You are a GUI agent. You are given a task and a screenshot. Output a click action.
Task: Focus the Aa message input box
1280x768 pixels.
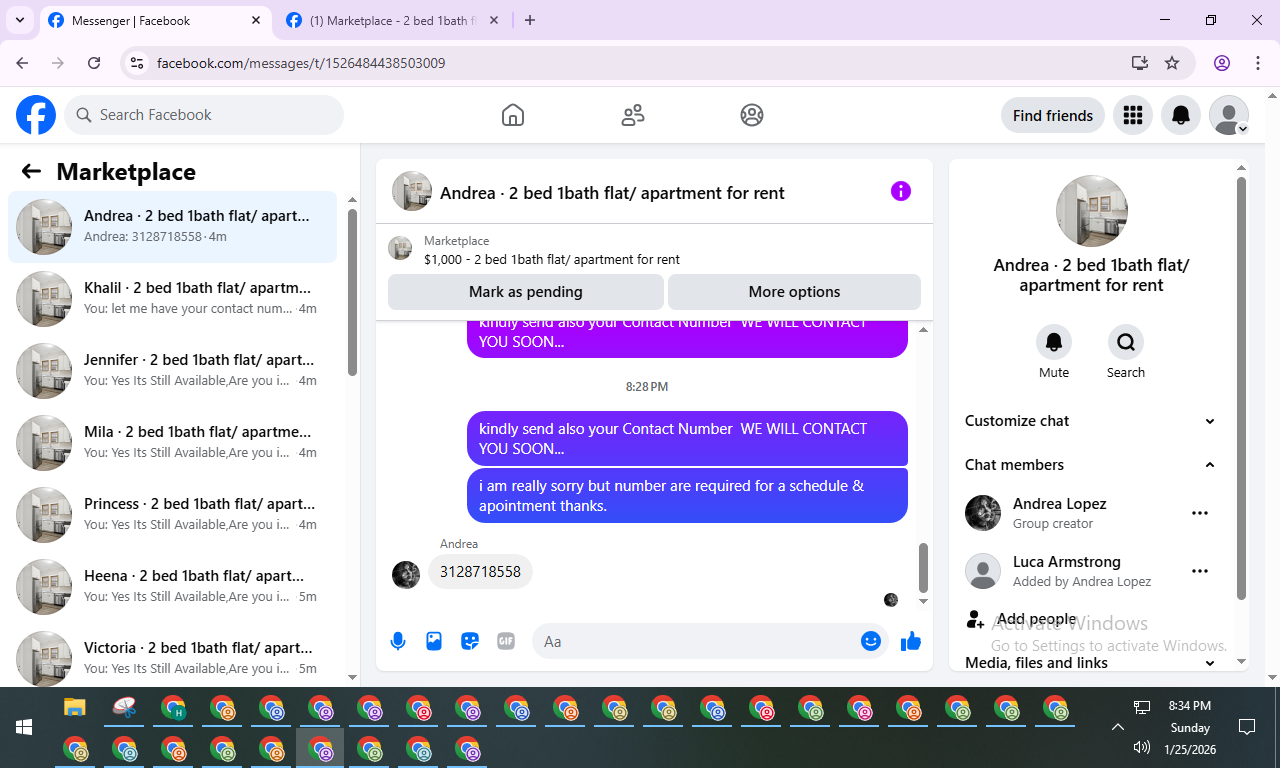pos(710,641)
